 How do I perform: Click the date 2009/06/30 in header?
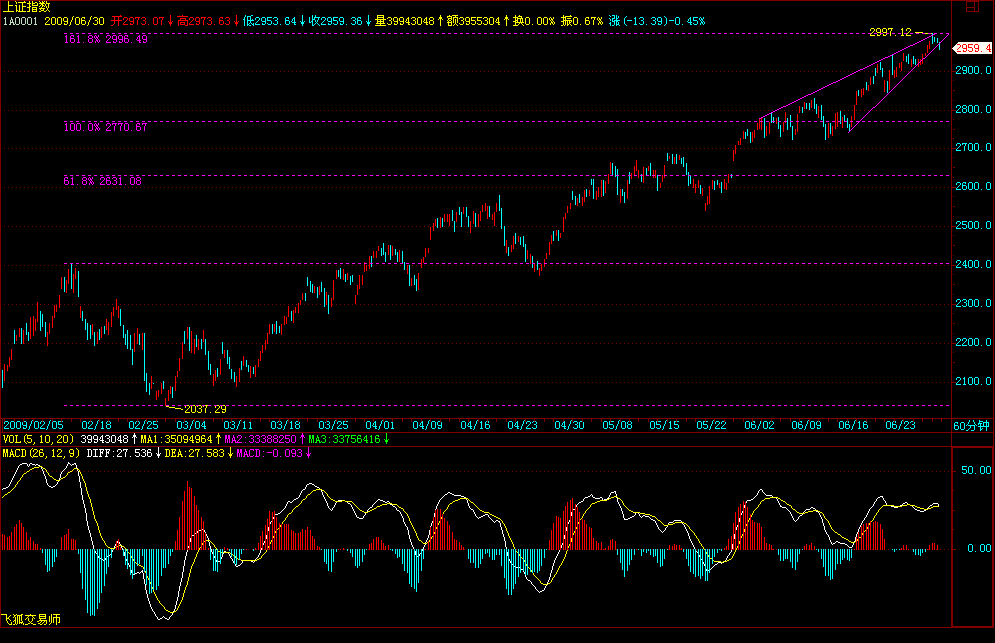(74, 21)
